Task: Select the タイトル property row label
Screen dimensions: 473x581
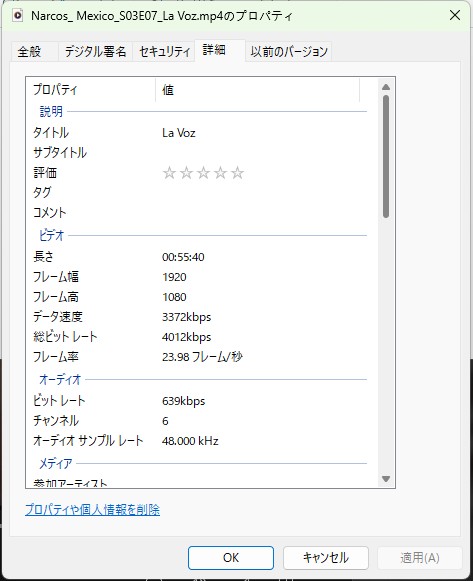Action: [x=51, y=133]
